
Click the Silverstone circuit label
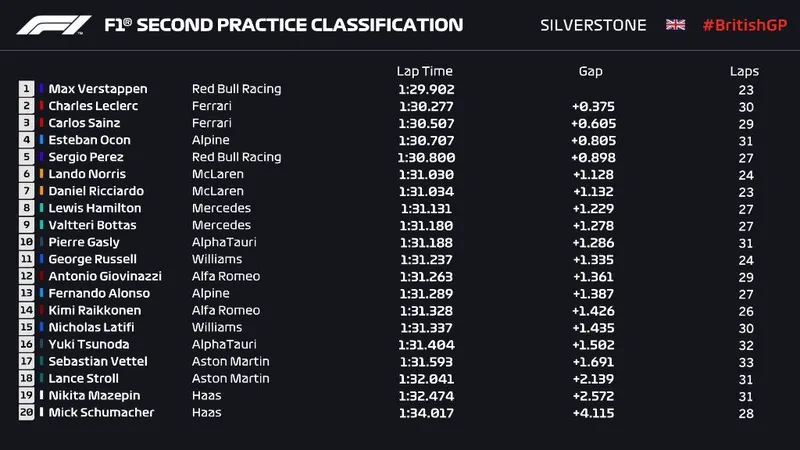(593, 24)
